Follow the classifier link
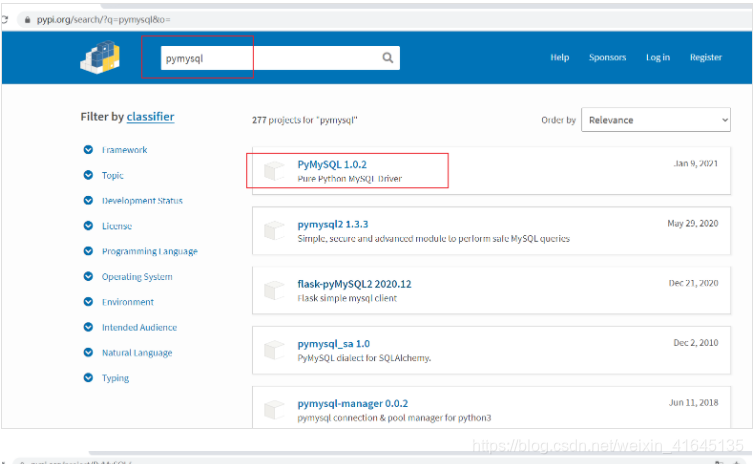This screenshot has height=464, width=753. click(x=150, y=117)
